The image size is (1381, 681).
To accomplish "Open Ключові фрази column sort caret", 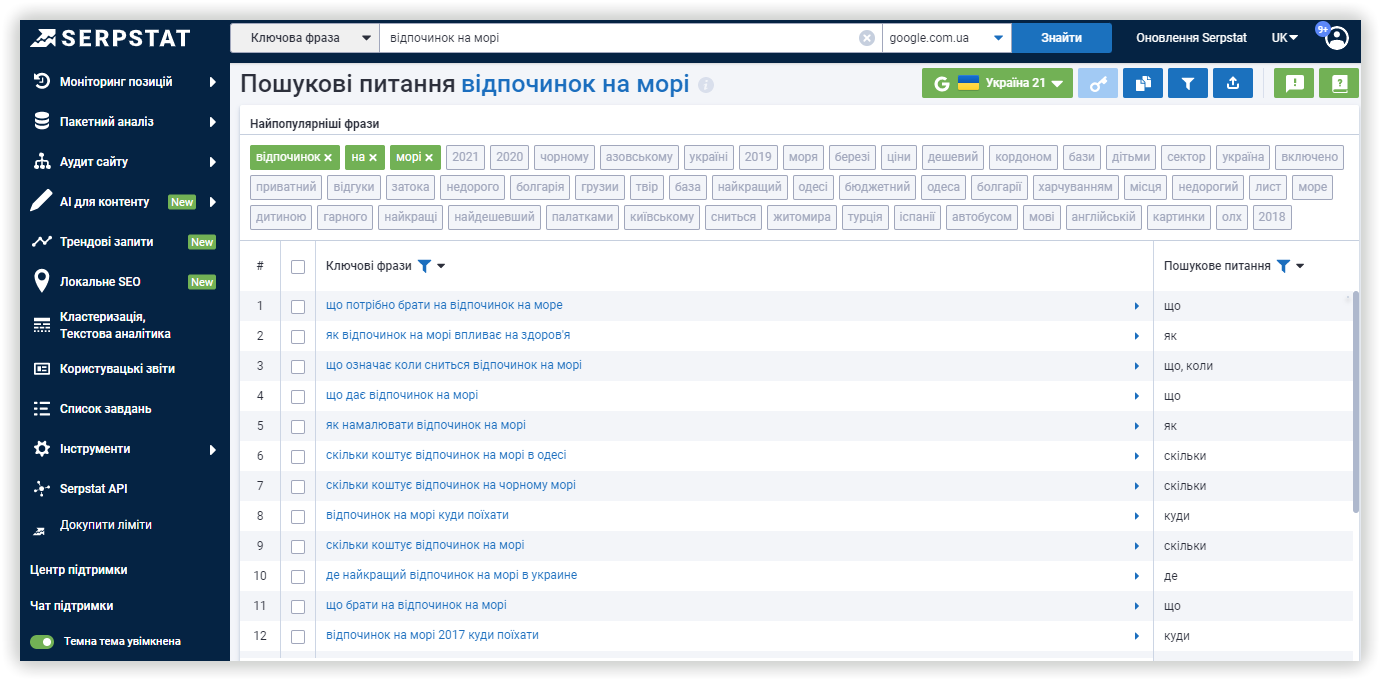I will click(x=441, y=267).
